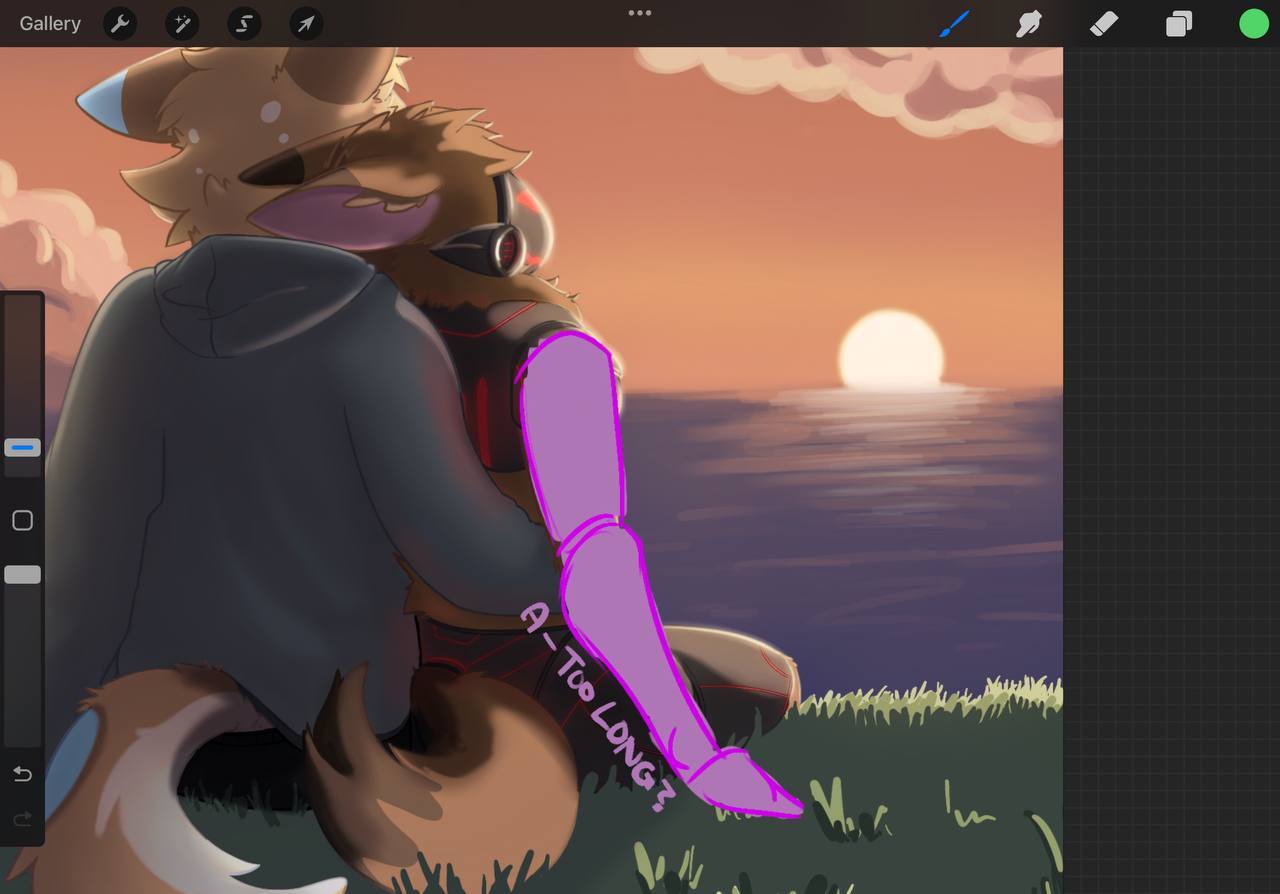Viewport: 1280px width, 894px height.
Task: Click the grey opacity slider handle
Action: point(22,574)
